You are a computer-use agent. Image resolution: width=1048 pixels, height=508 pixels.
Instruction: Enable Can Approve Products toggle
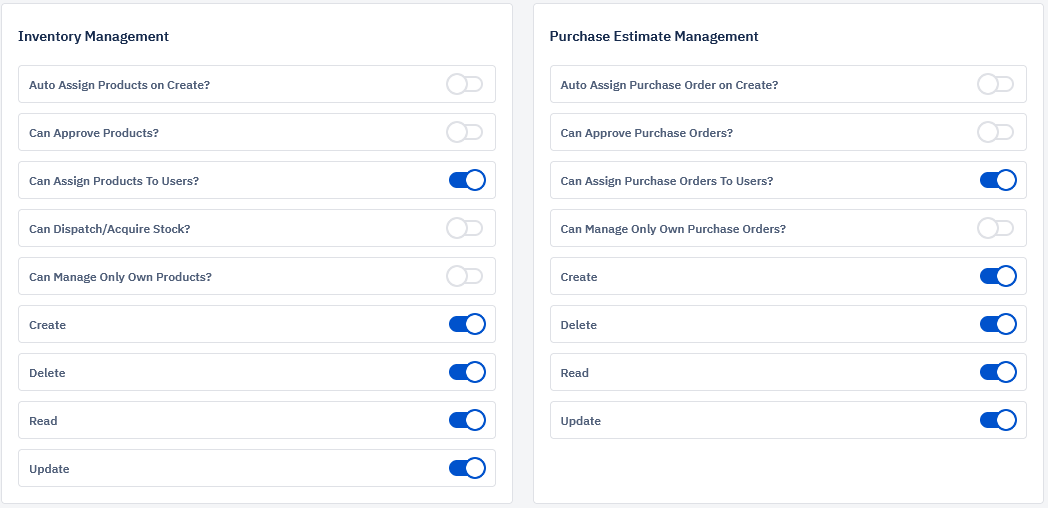click(465, 132)
